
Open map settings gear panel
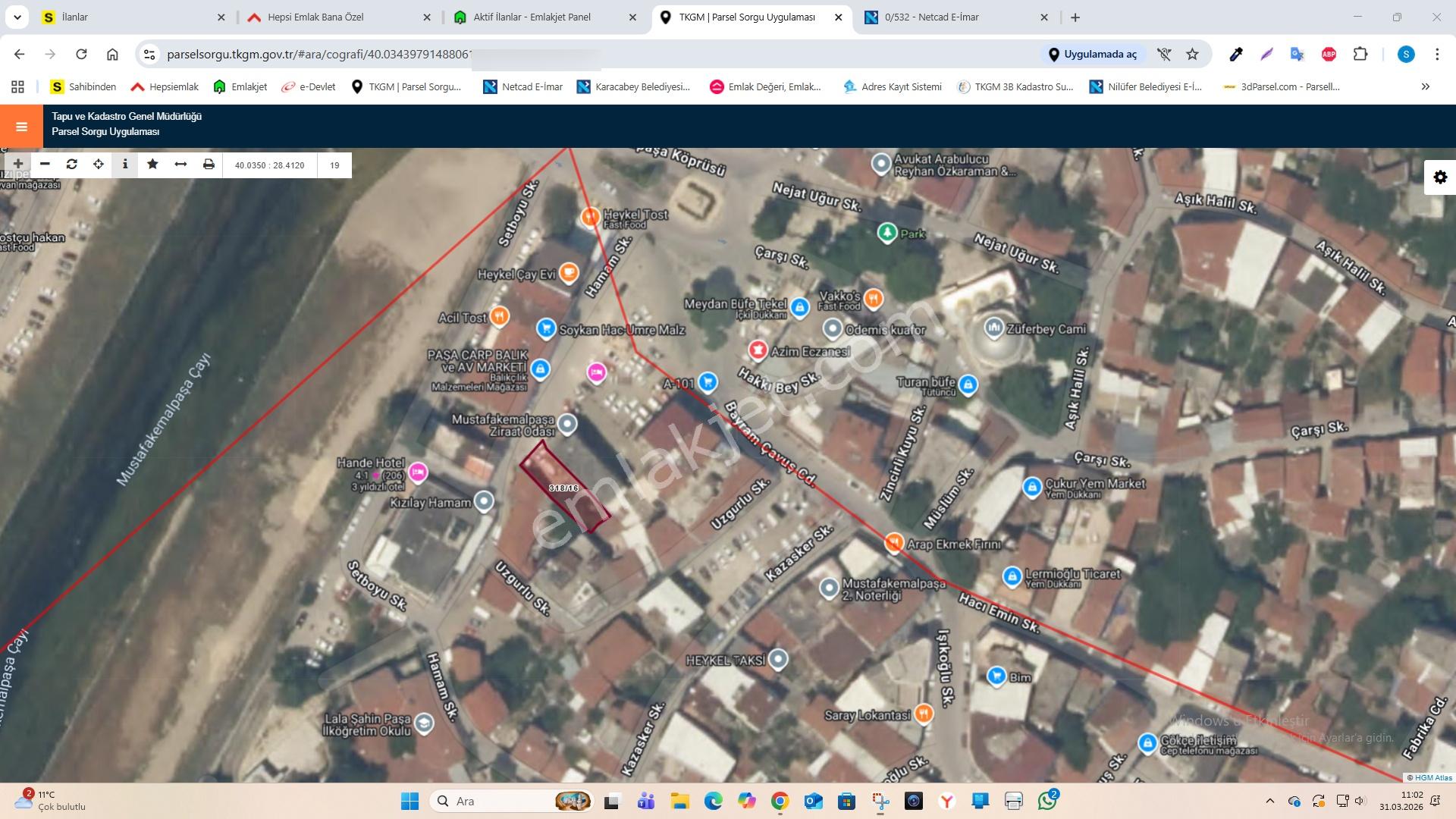tap(1440, 177)
